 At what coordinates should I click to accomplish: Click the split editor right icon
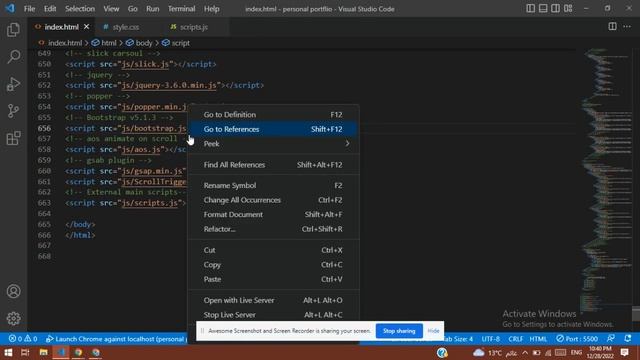pyautogui.click(x=612, y=27)
